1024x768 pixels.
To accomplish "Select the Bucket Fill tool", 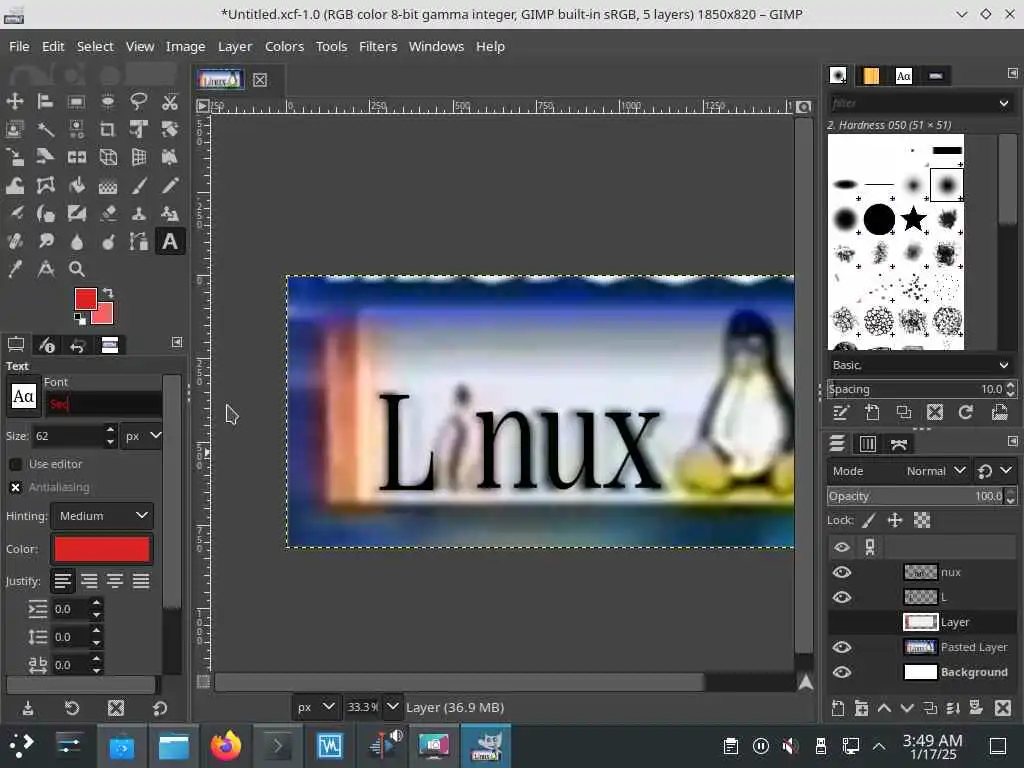I will click(76, 185).
